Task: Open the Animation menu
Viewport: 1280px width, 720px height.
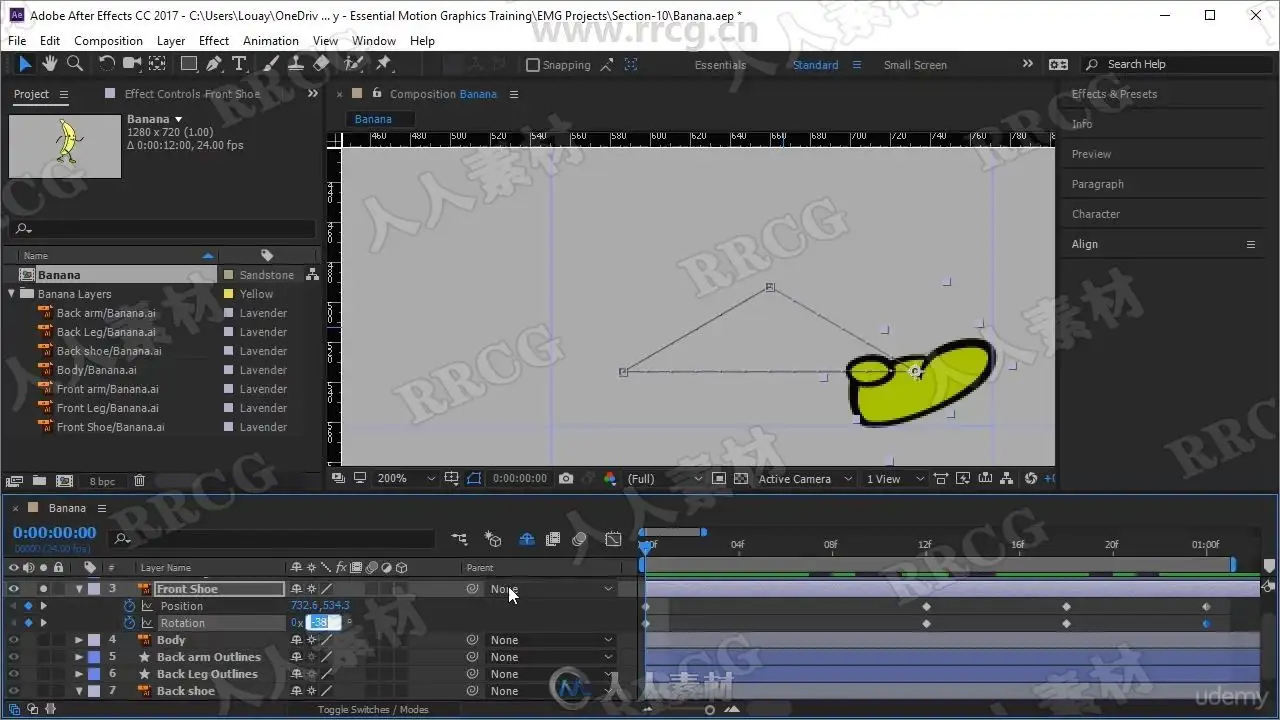Action: (x=271, y=41)
